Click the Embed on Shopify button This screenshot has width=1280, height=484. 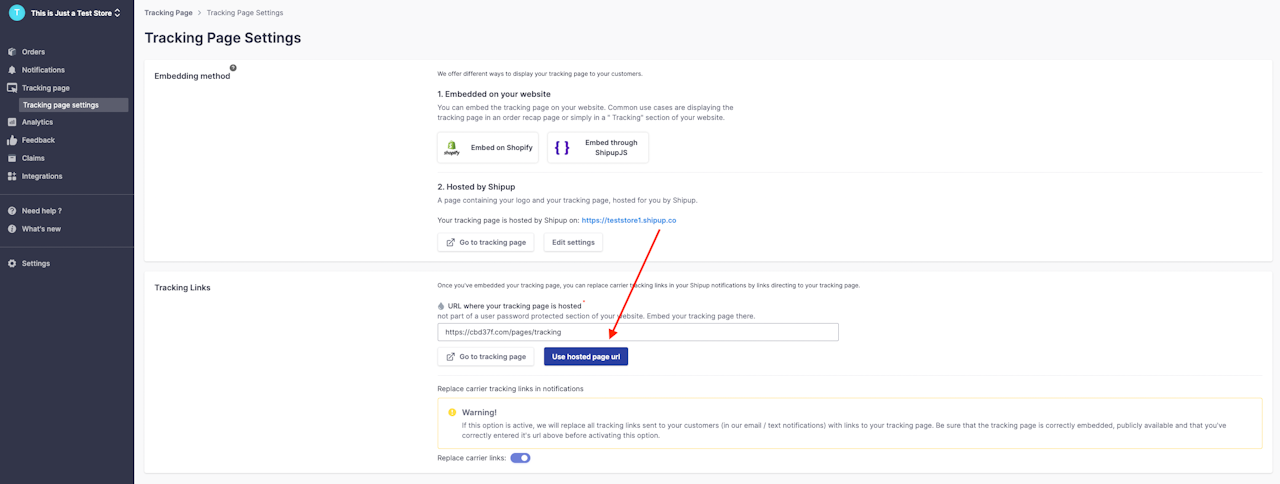(488, 147)
